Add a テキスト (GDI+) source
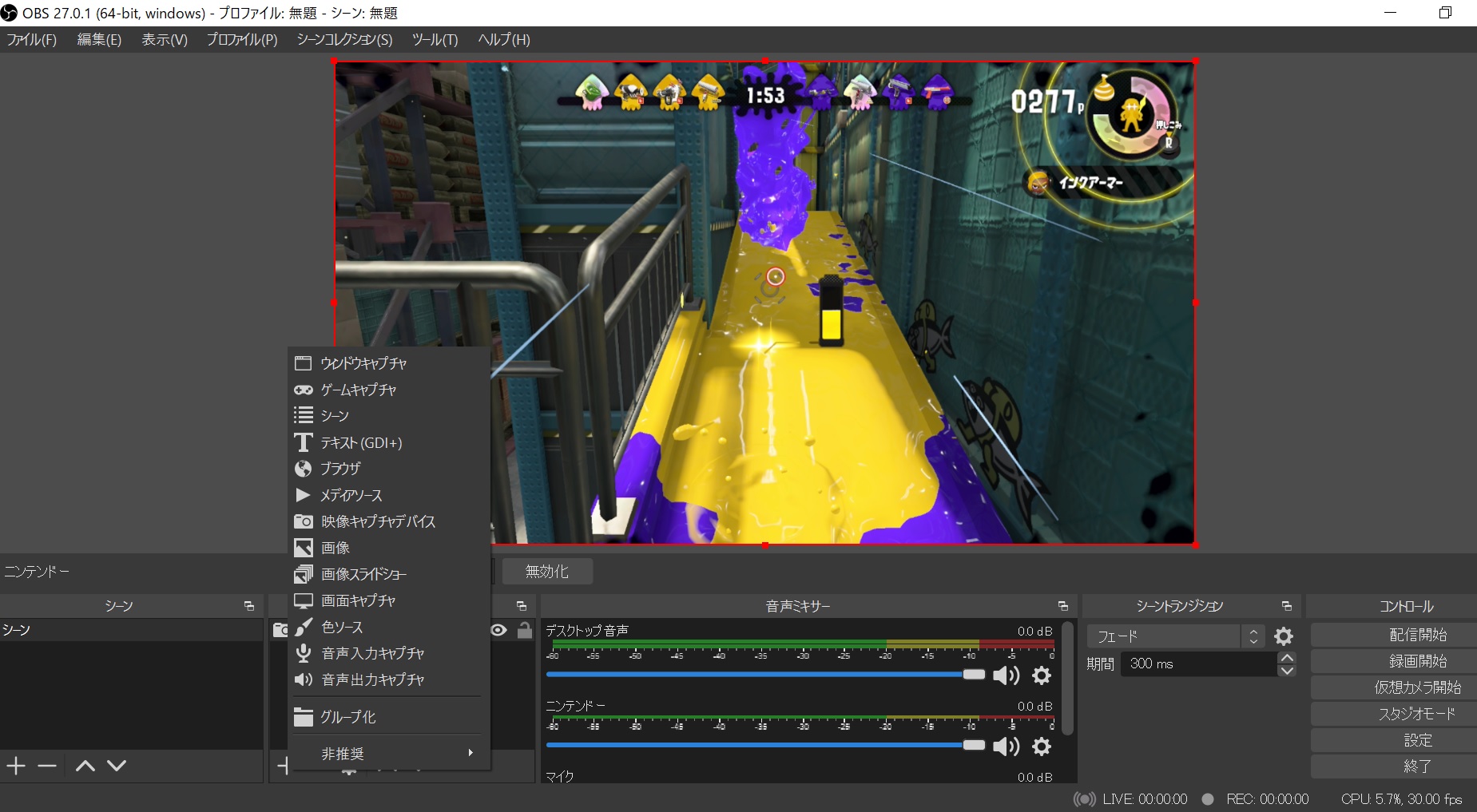 coord(390,442)
